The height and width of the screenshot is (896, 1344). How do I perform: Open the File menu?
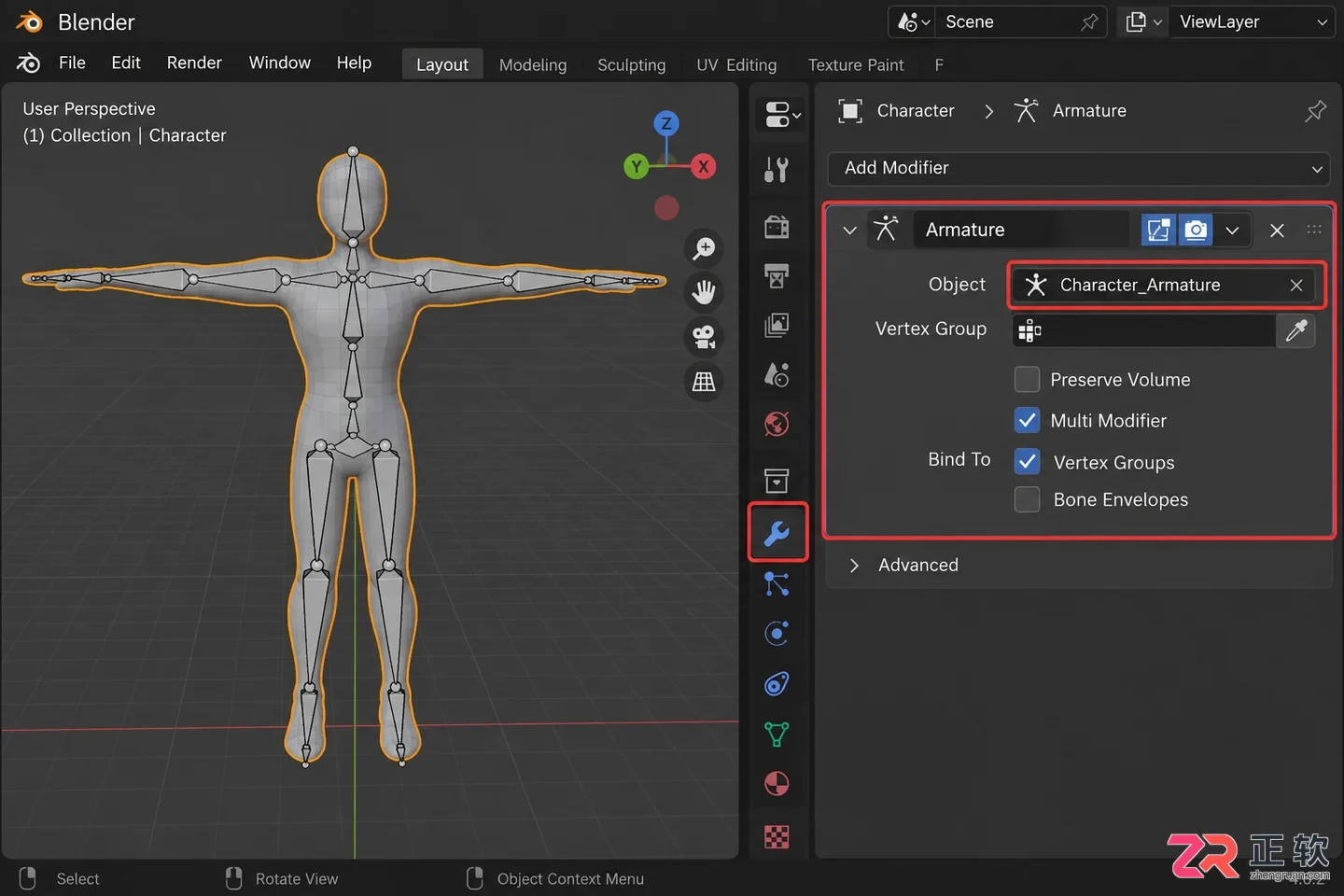[x=72, y=63]
